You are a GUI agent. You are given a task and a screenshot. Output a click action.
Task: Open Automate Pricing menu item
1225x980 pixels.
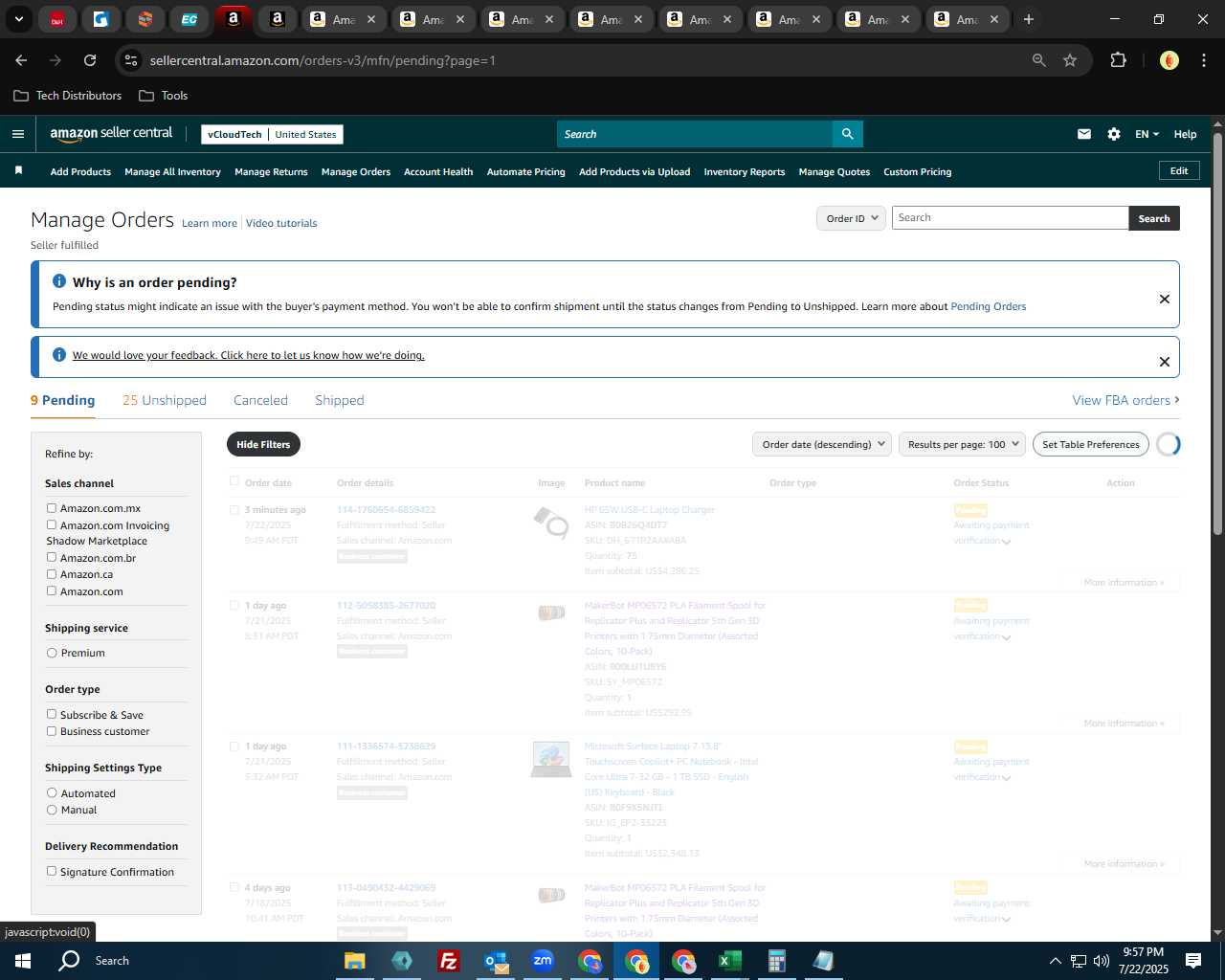click(x=526, y=172)
